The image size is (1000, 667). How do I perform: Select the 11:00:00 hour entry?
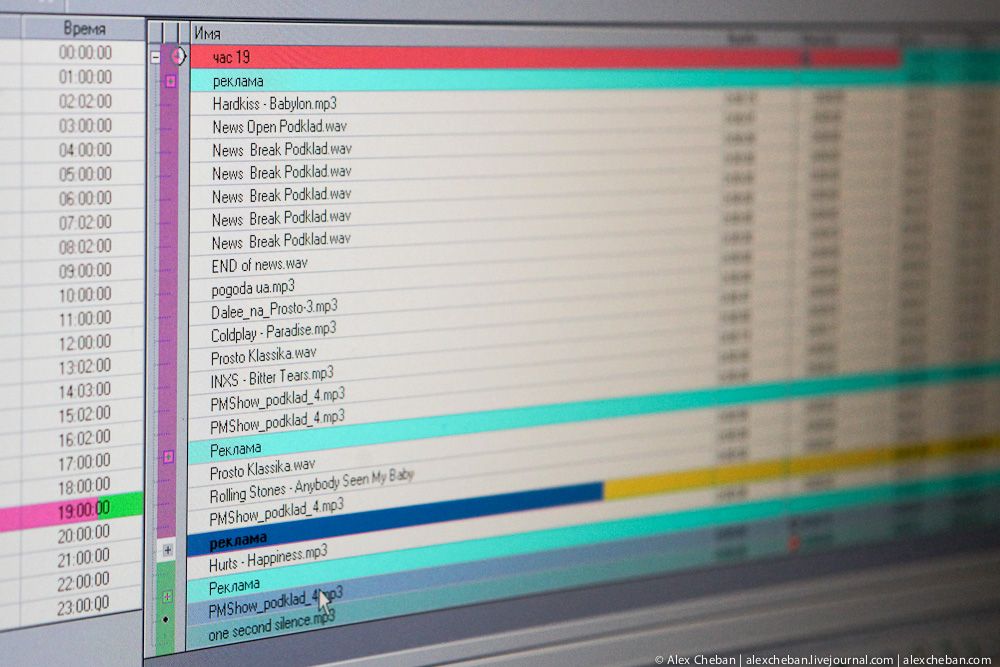(x=85, y=318)
